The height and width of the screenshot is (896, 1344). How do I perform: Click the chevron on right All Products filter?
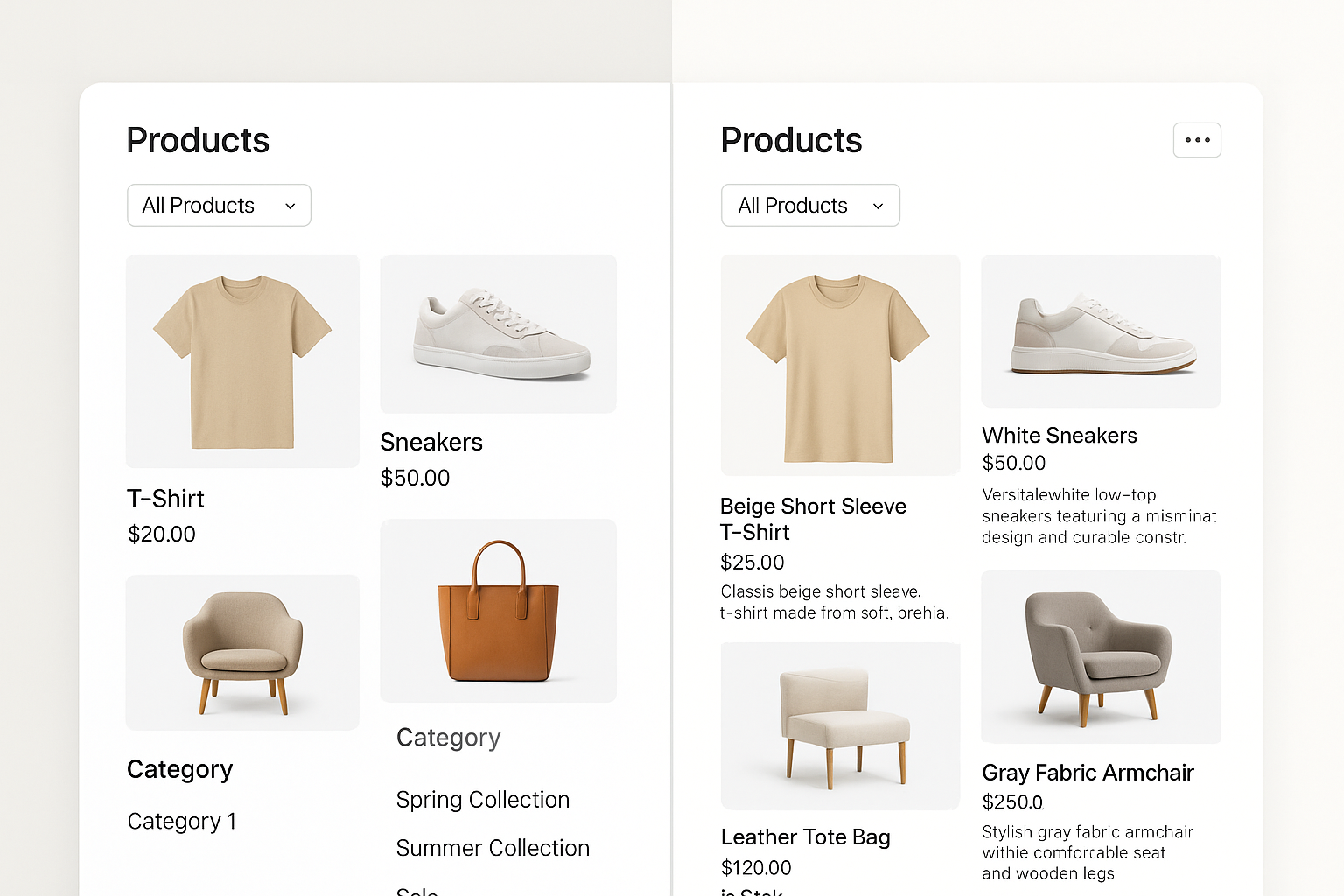878,205
